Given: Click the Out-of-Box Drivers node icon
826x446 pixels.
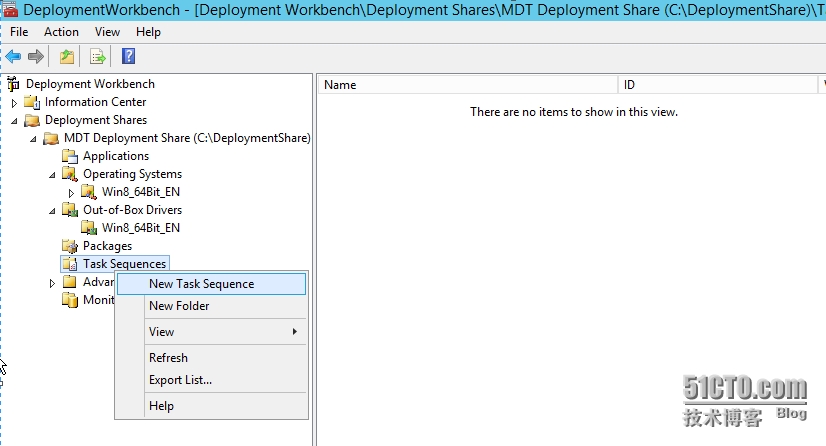Looking at the screenshot, I should pyautogui.click(x=70, y=210).
